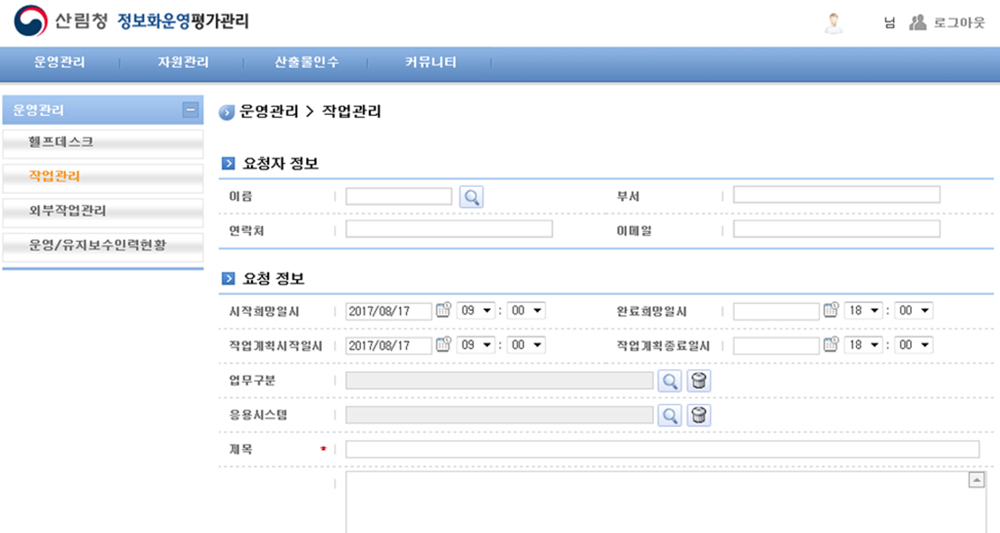Viewport: 1000px width, 533px height.
Task: Open the 작업계획종료일시 hour dropdown
Action: pyautogui.click(x=863, y=345)
